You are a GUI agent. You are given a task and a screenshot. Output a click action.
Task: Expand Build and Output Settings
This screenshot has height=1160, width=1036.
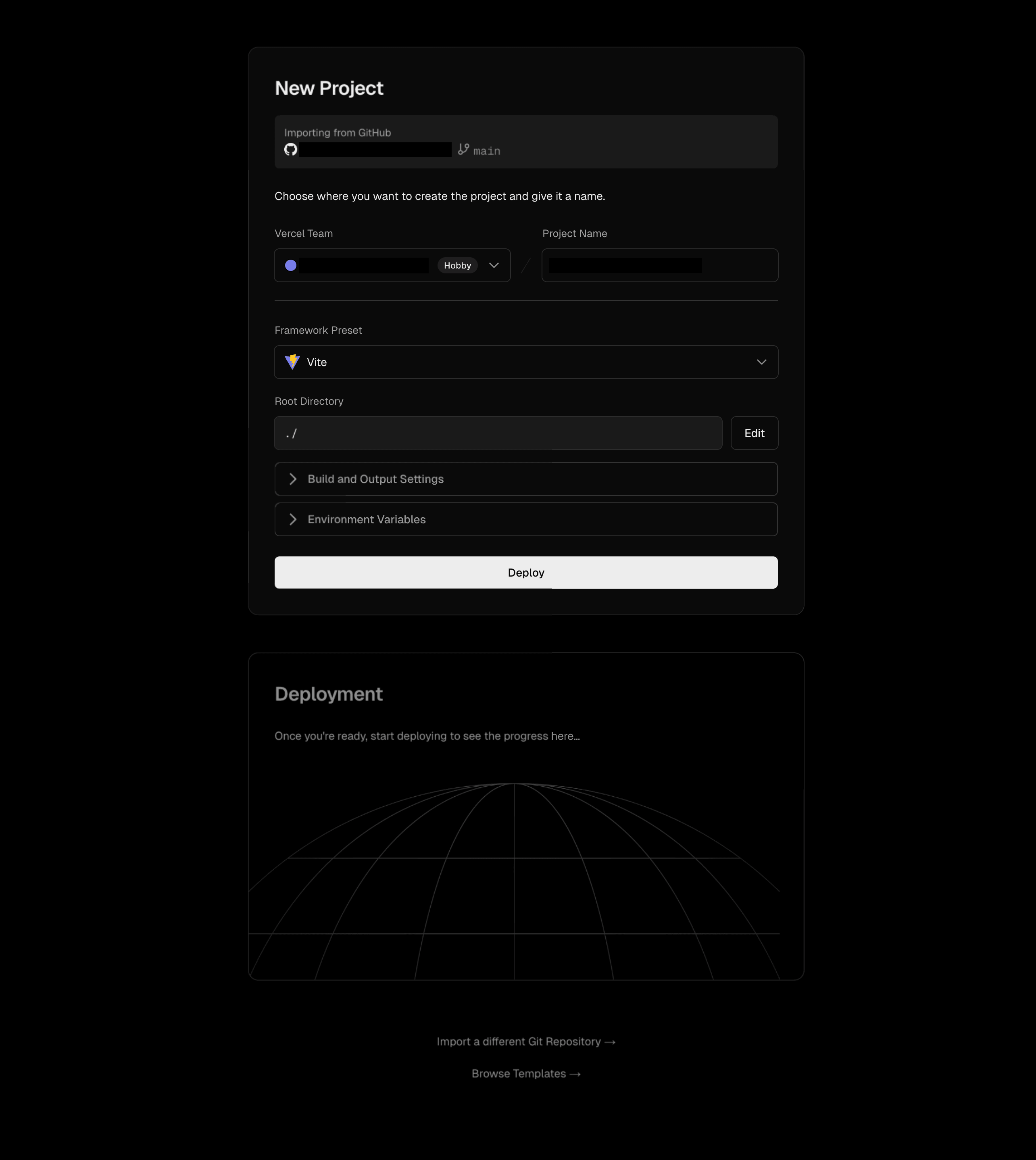tap(526, 479)
